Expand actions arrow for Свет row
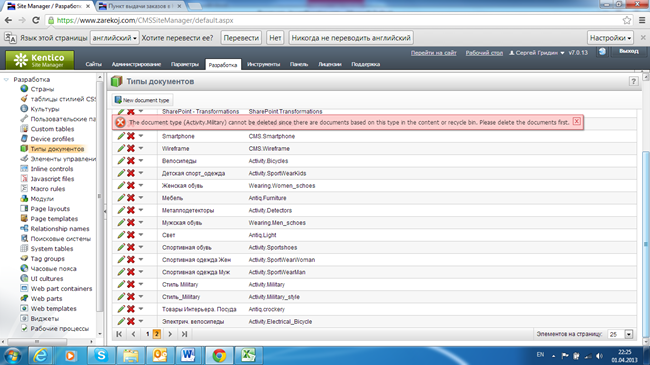Screen dimensions: 650x365 pyautogui.click(x=141, y=235)
